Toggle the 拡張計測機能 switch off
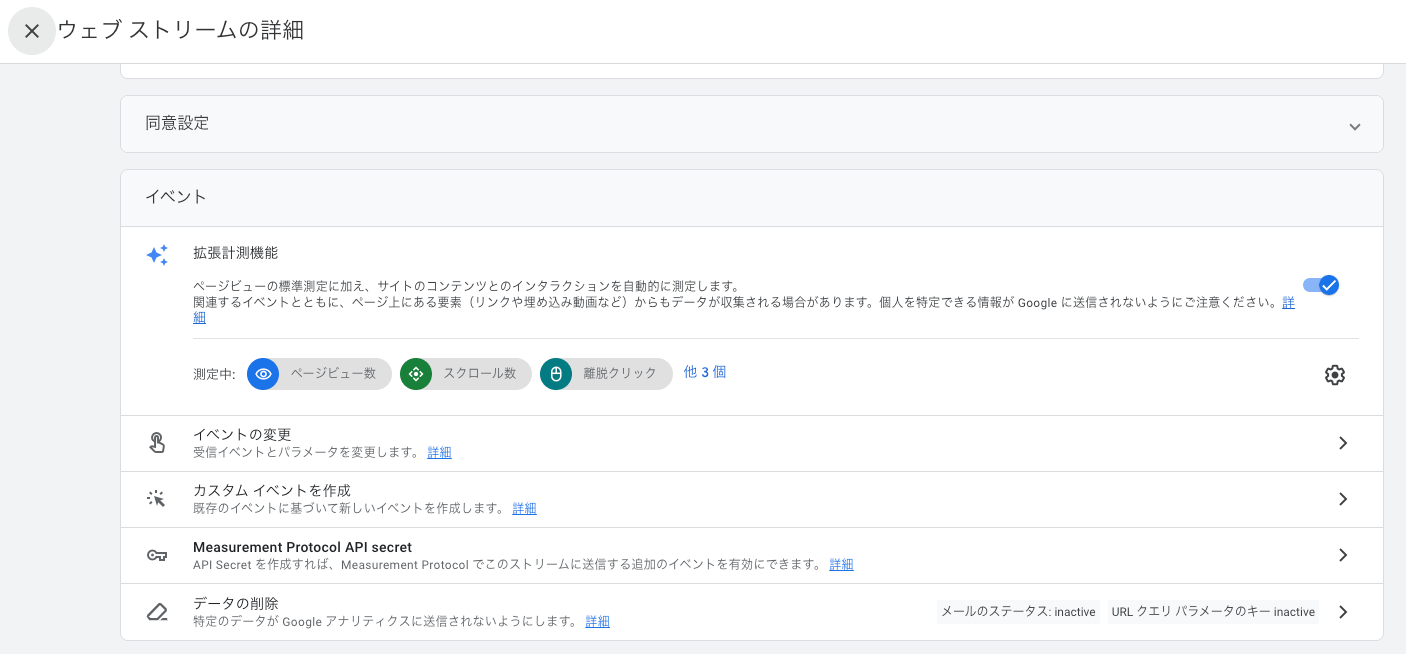Viewport: 1406px width, 654px height. coord(1321,285)
